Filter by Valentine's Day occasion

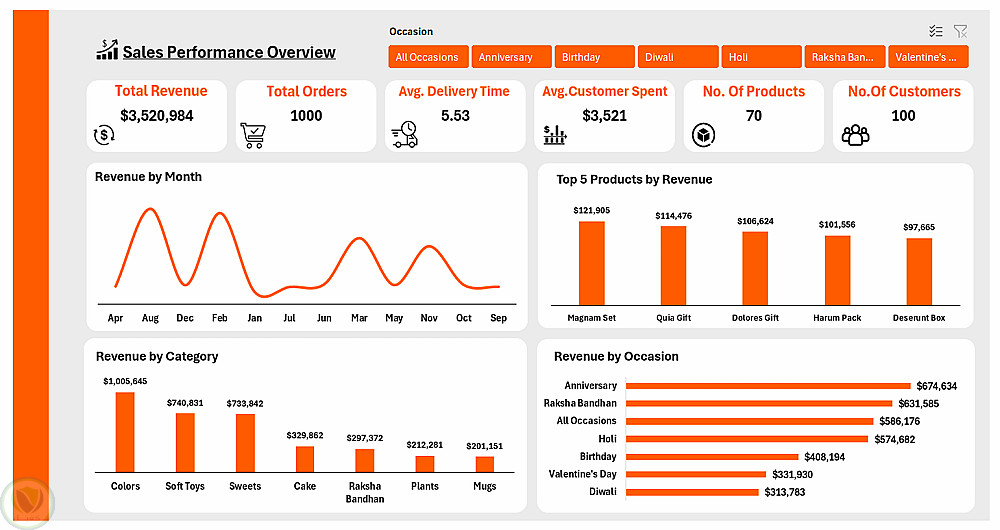[x=928, y=57]
